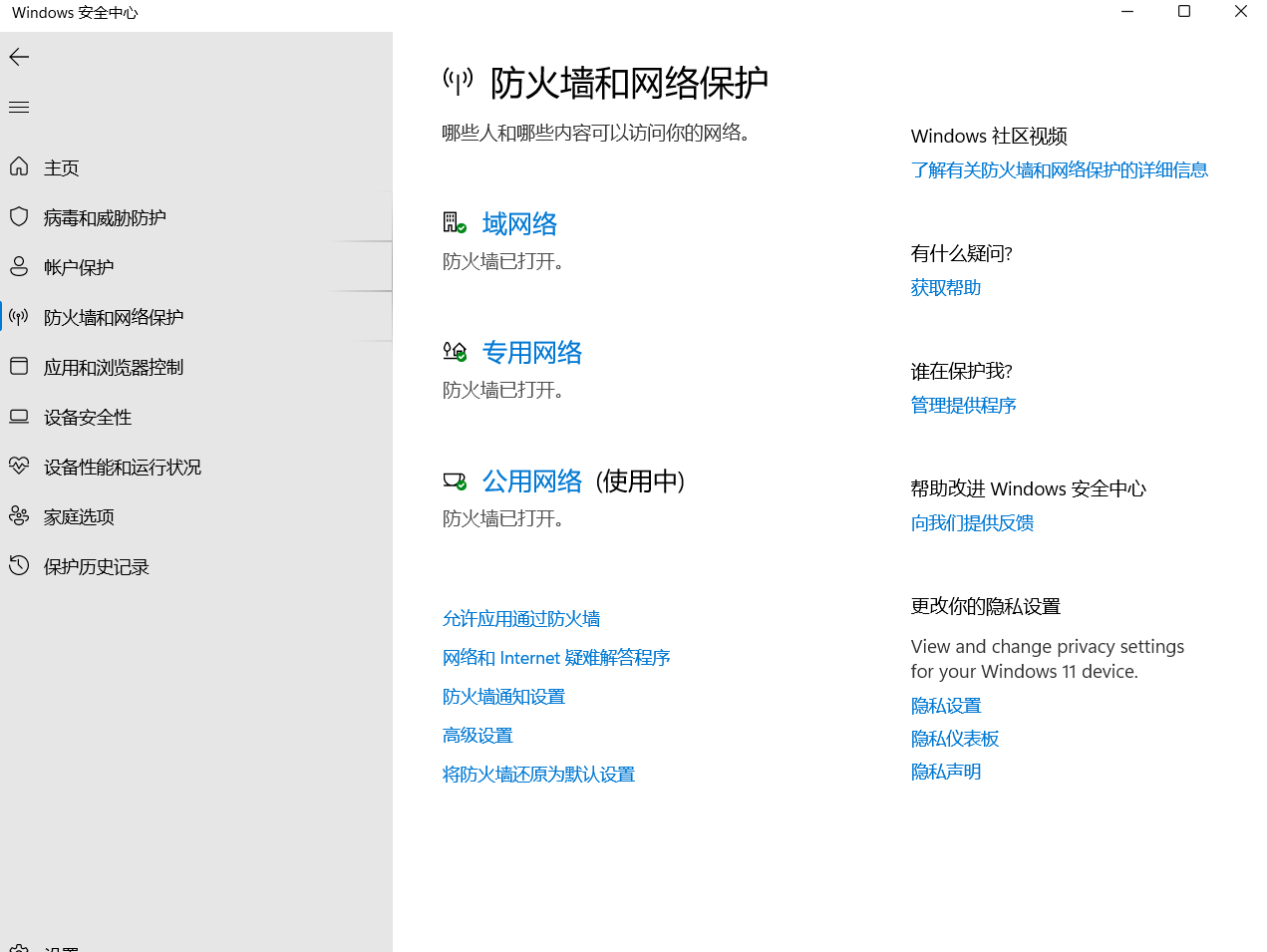Click the public network icon beside 公用网络
This screenshot has height=952, width=1267.
pyautogui.click(x=455, y=480)
